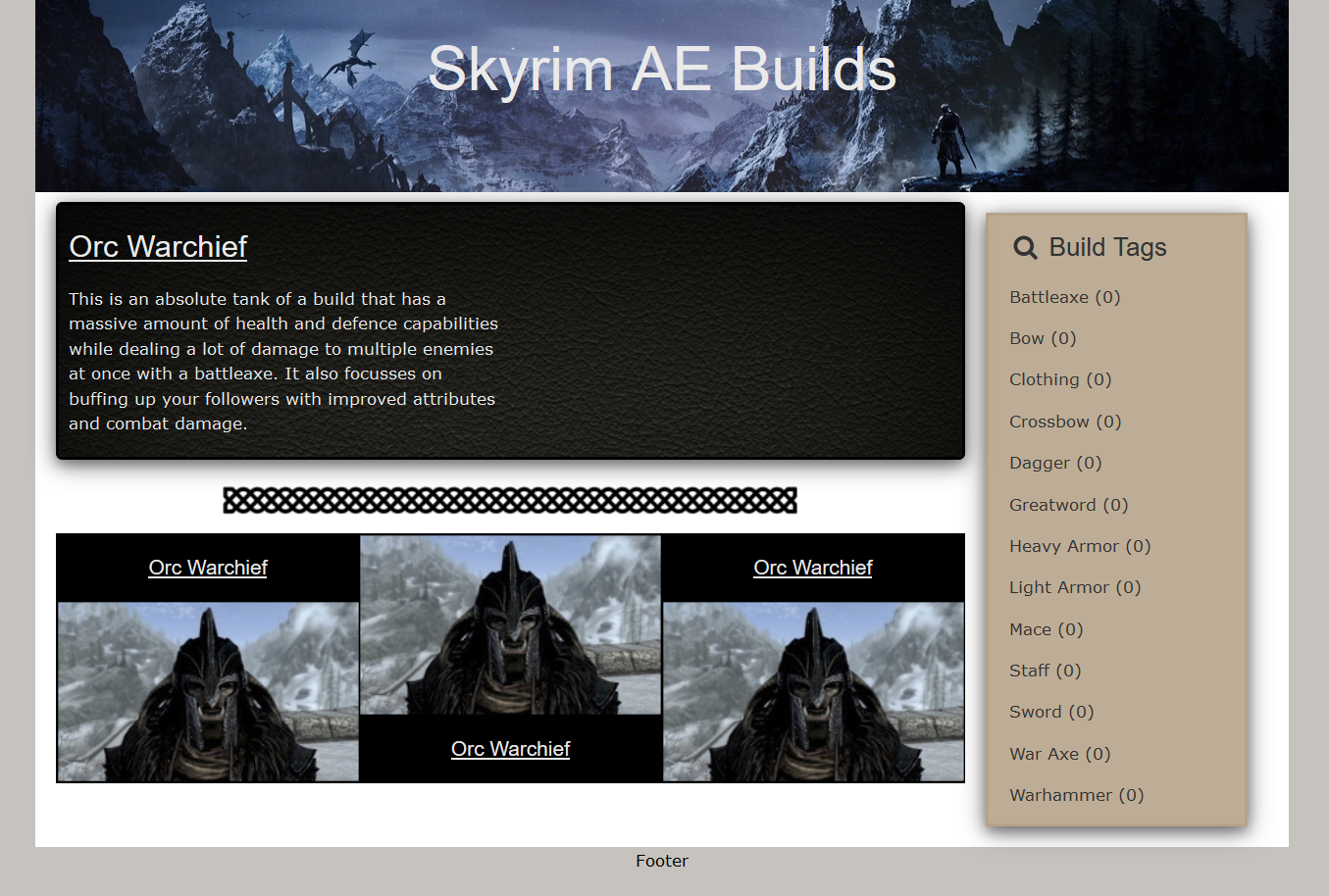Screen dimensions: 1329x896
Task: Select the right card's orc helmet thumbnail
Action: pos(813,692)
